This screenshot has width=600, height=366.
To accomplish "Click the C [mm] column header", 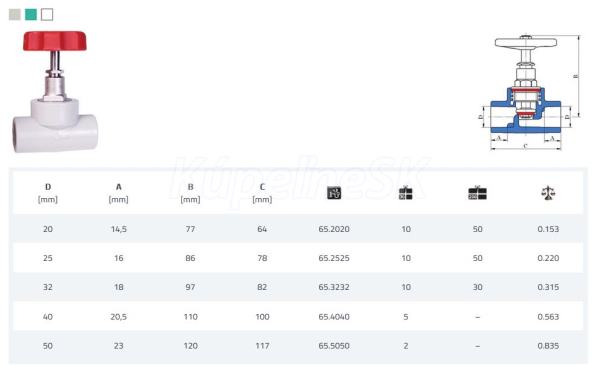I will coord(262,193).
